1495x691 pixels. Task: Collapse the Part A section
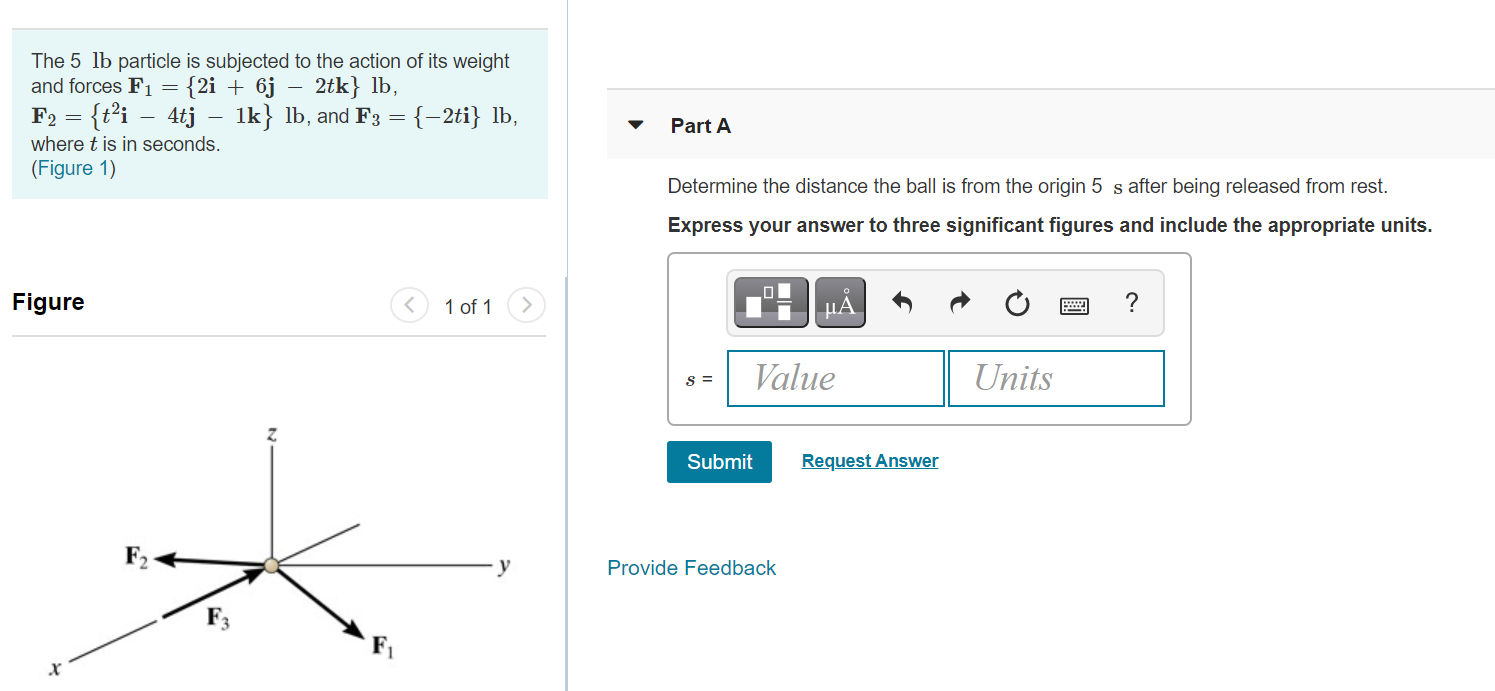[x=636, y=125]
